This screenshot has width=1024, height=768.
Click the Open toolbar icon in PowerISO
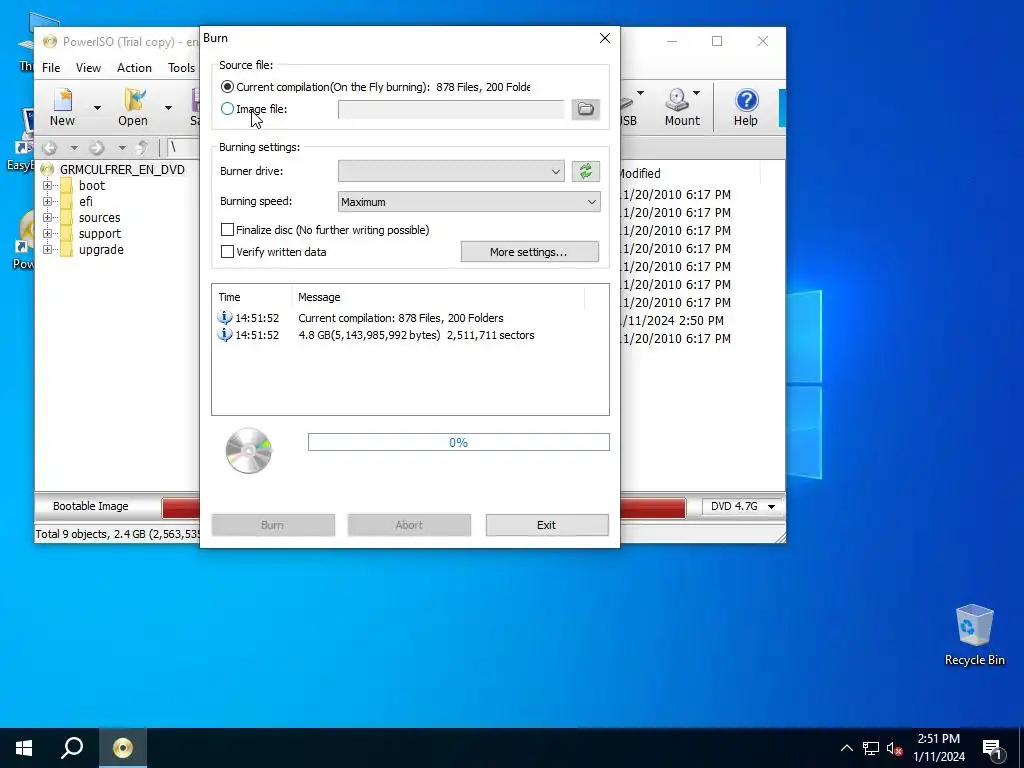point(133,107)
